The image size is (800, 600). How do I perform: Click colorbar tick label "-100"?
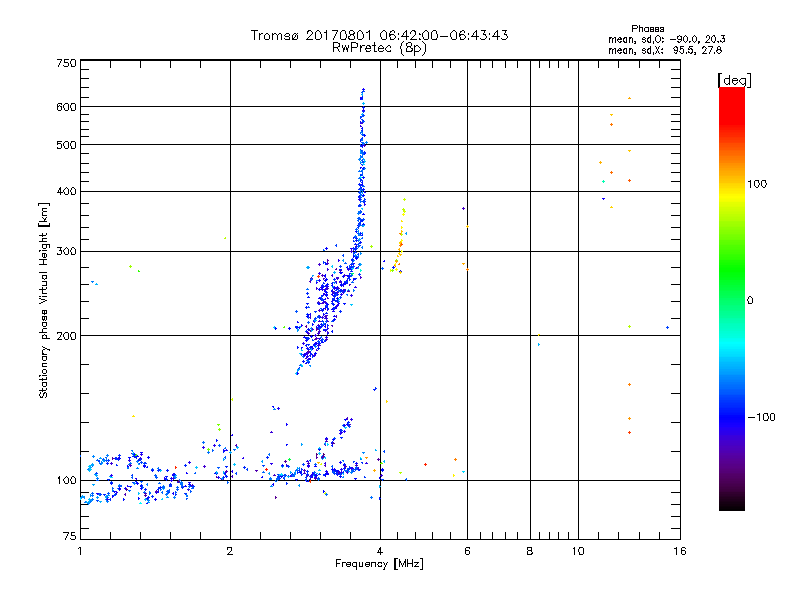pyautogui.click(x=762, y=417)
